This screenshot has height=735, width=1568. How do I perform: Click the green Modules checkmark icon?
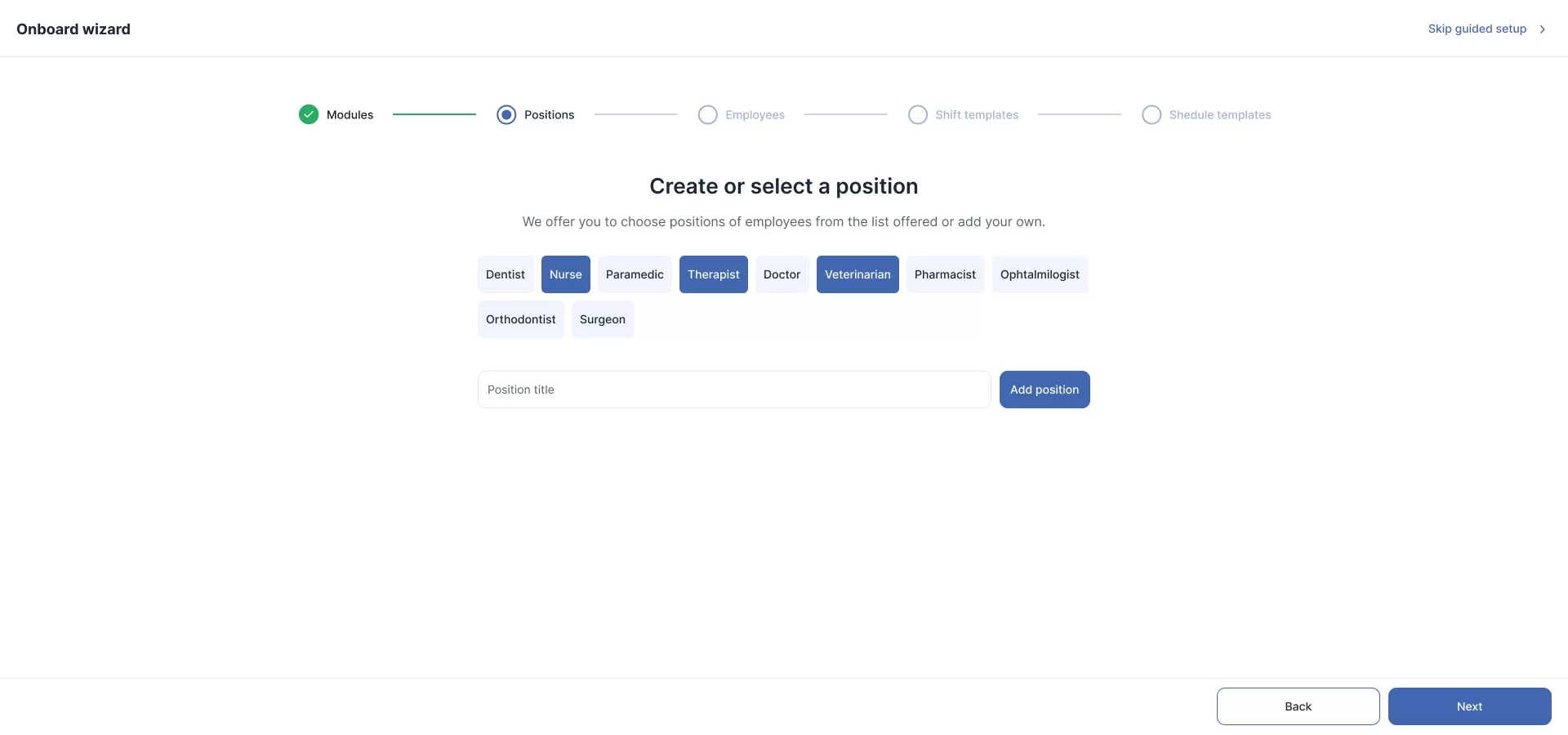[x=309, y=114]
